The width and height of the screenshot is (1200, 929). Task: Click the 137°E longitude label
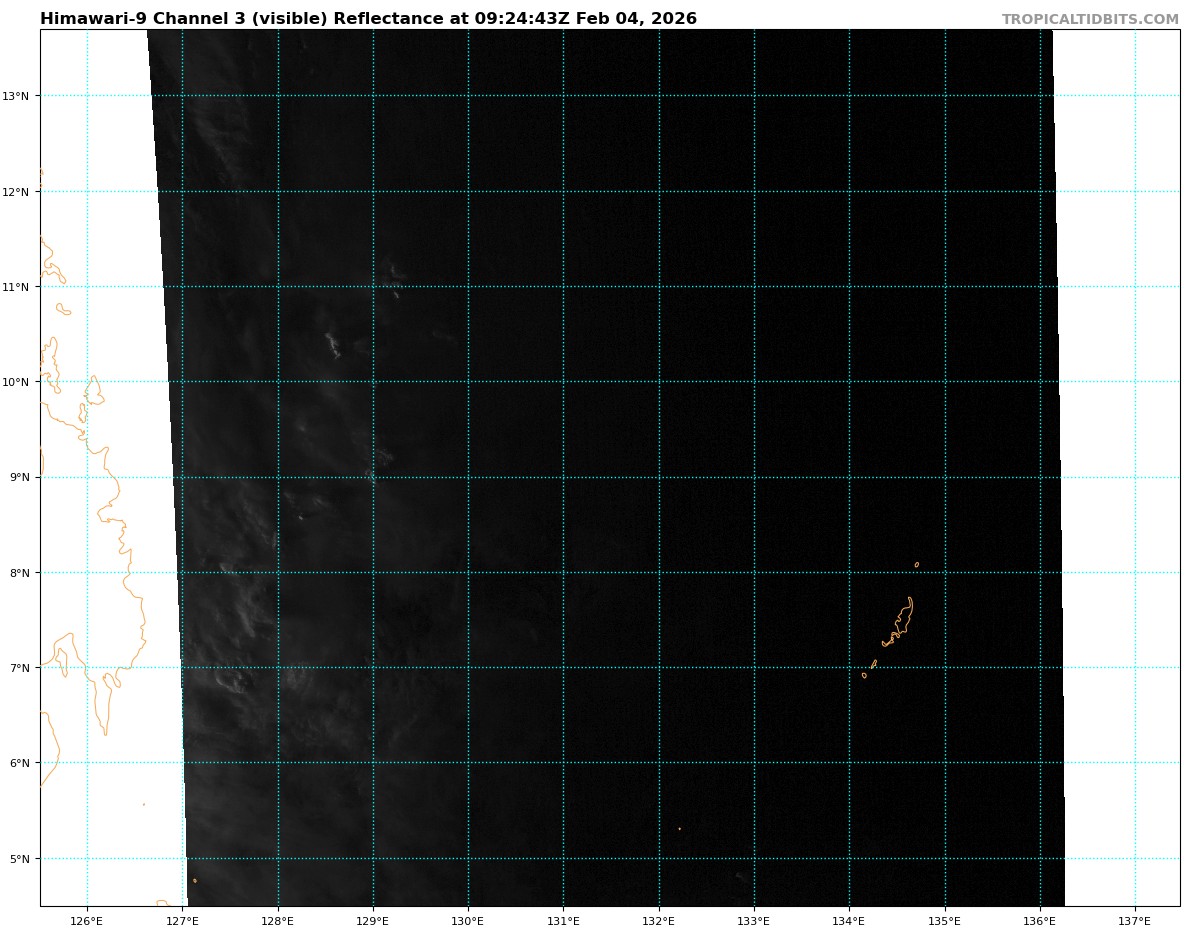tap(1135, 920)
